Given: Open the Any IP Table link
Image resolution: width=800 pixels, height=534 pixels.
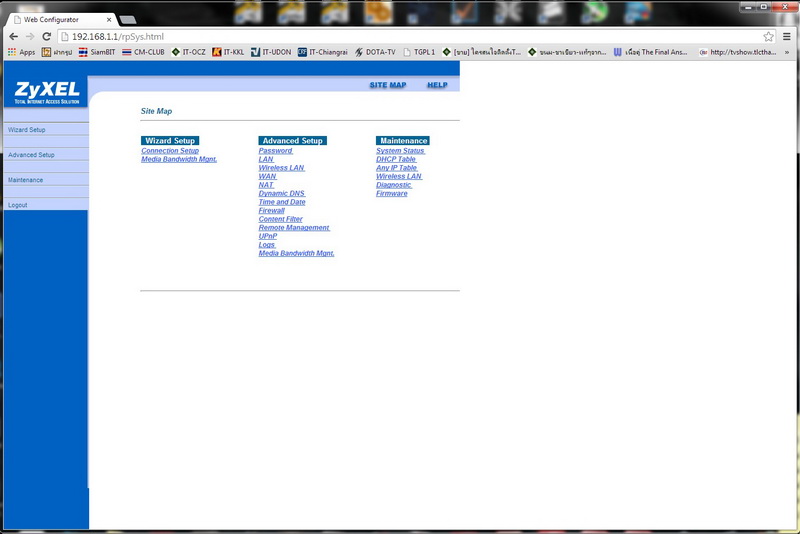Looking at the screenshot, I should (x=397, y=168).
